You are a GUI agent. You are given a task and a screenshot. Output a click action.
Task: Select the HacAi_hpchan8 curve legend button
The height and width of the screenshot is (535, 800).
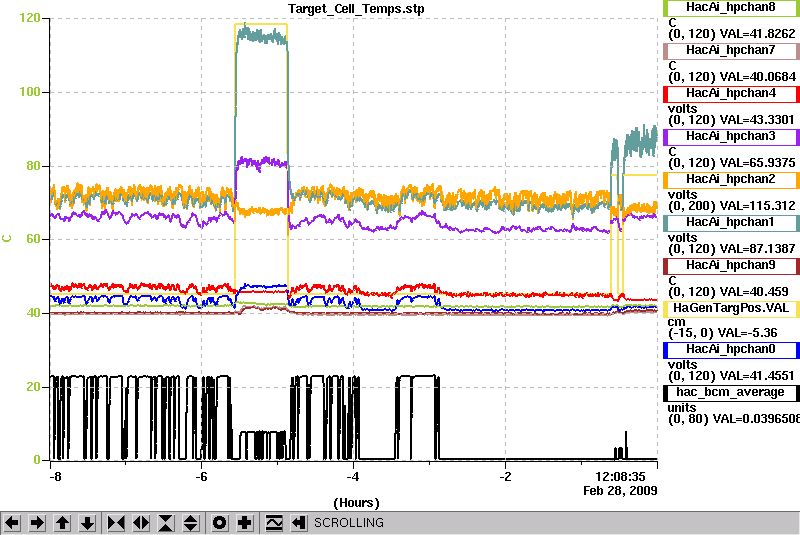pos(731,8)
